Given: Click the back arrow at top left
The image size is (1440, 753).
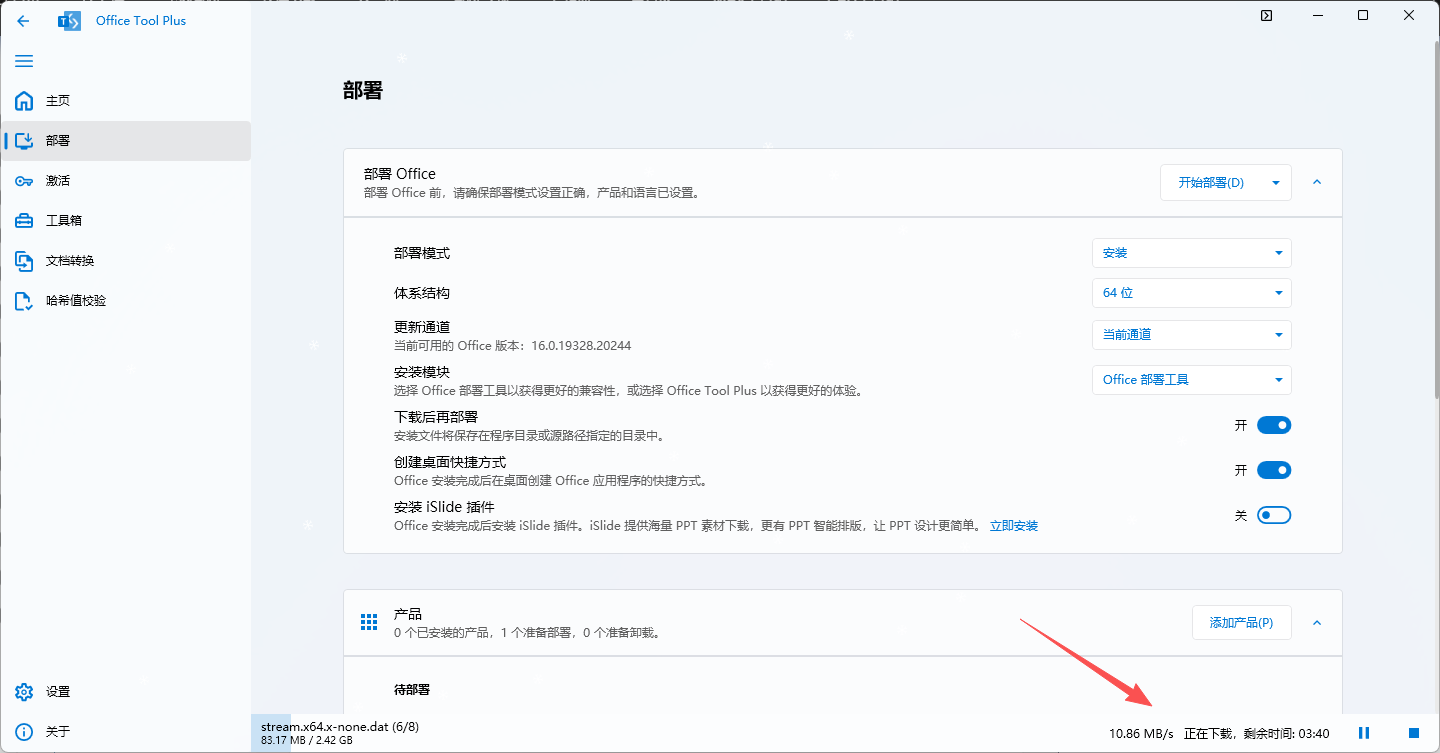Looking at the screenshot, I should click(23, 20).
